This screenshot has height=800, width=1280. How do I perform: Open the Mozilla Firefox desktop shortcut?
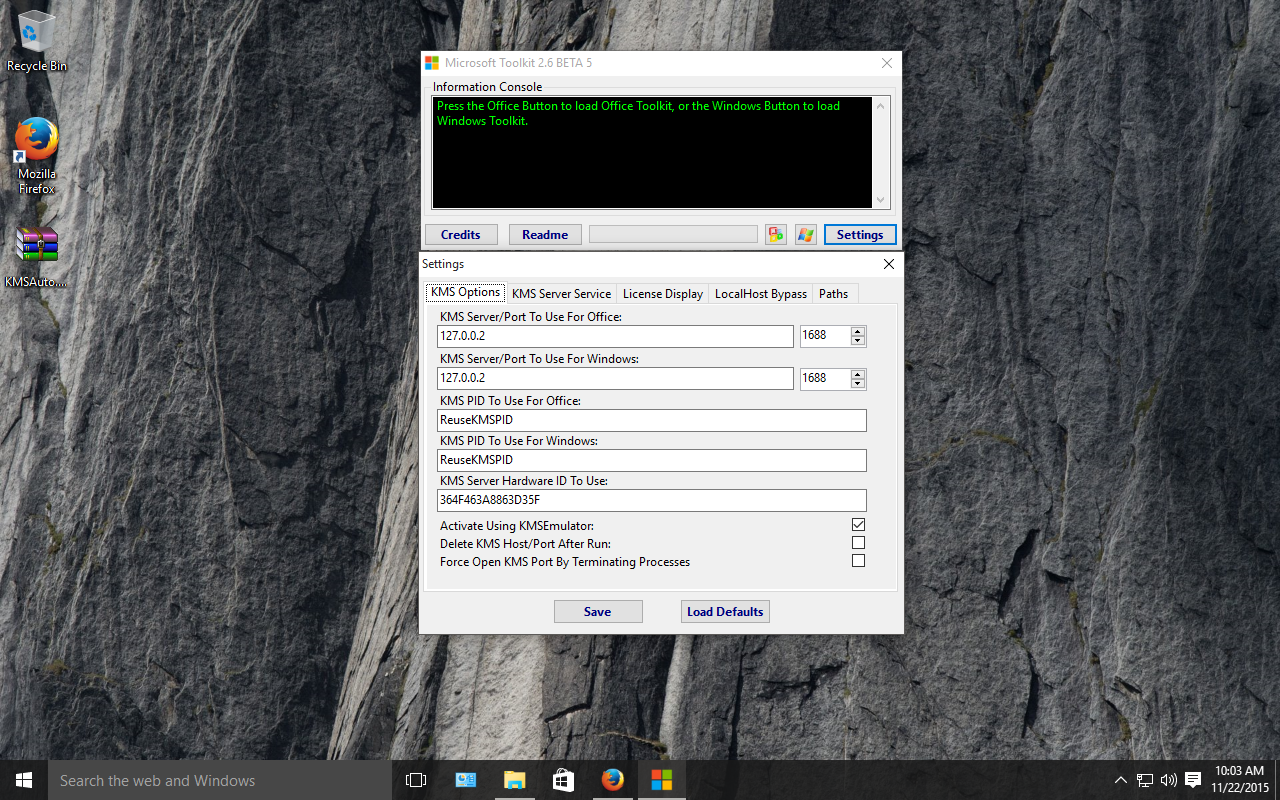click(37, 155)
